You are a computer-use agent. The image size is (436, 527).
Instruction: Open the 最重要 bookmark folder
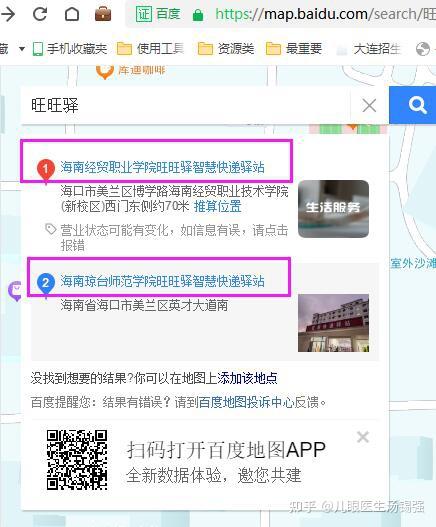coord(294,49)
